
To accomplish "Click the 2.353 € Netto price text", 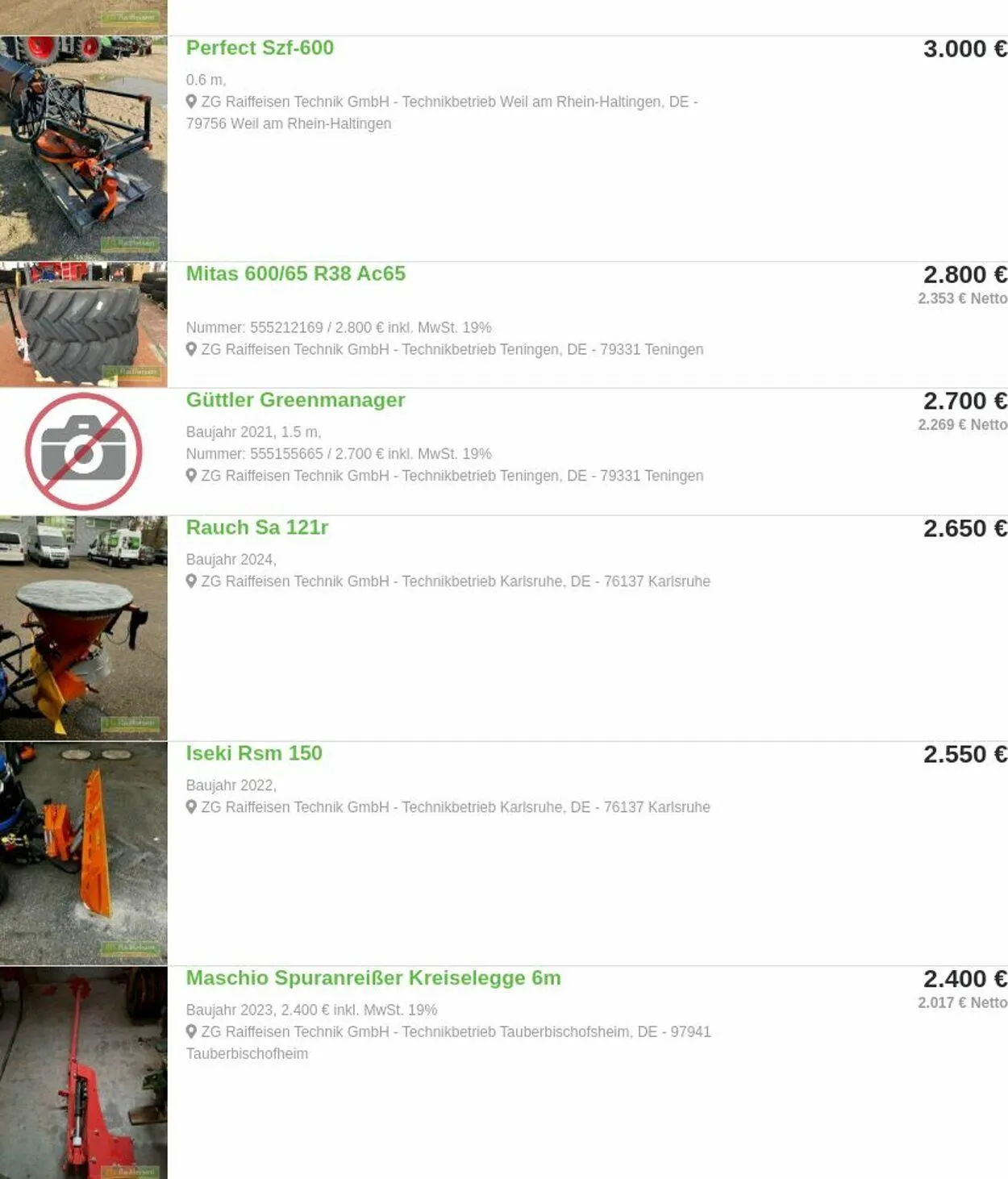I will pos(963,298).
